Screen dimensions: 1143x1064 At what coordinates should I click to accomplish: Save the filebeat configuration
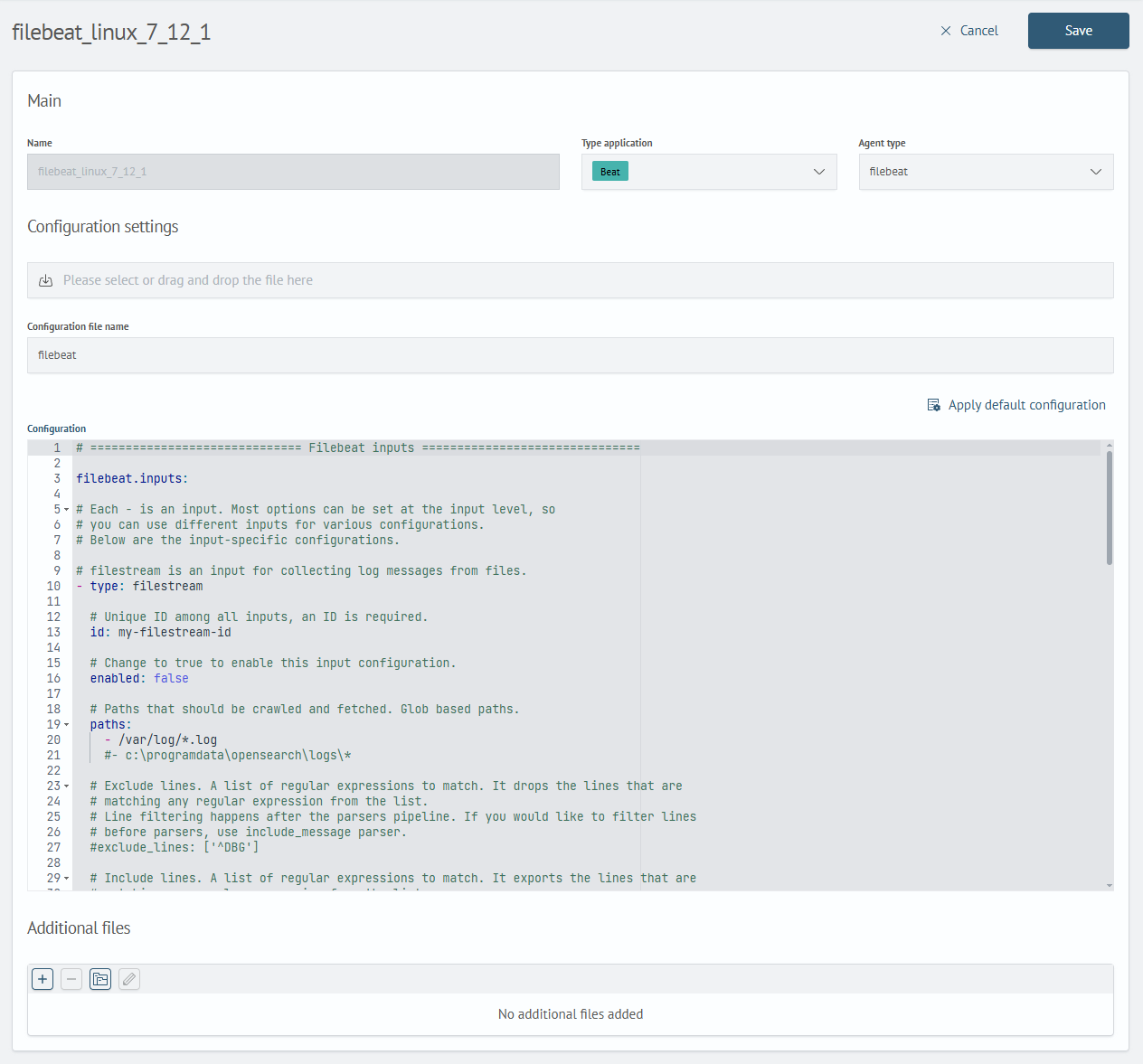(1078, 31)
